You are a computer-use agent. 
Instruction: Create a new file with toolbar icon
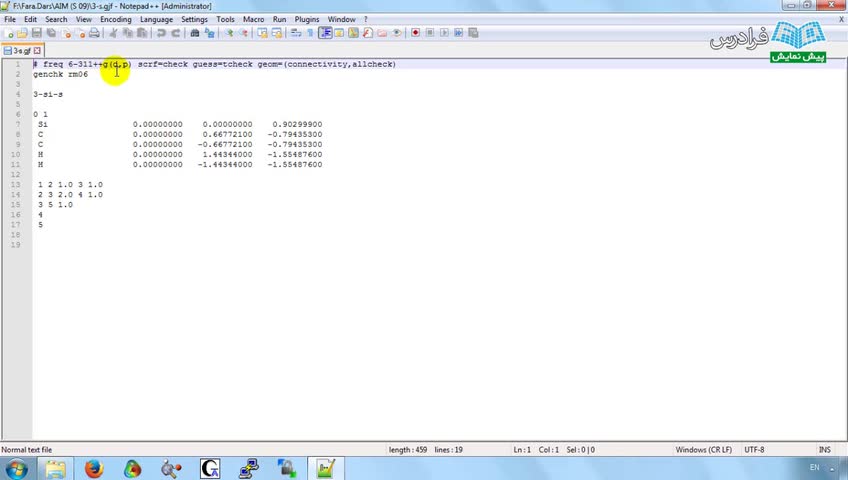9,34
